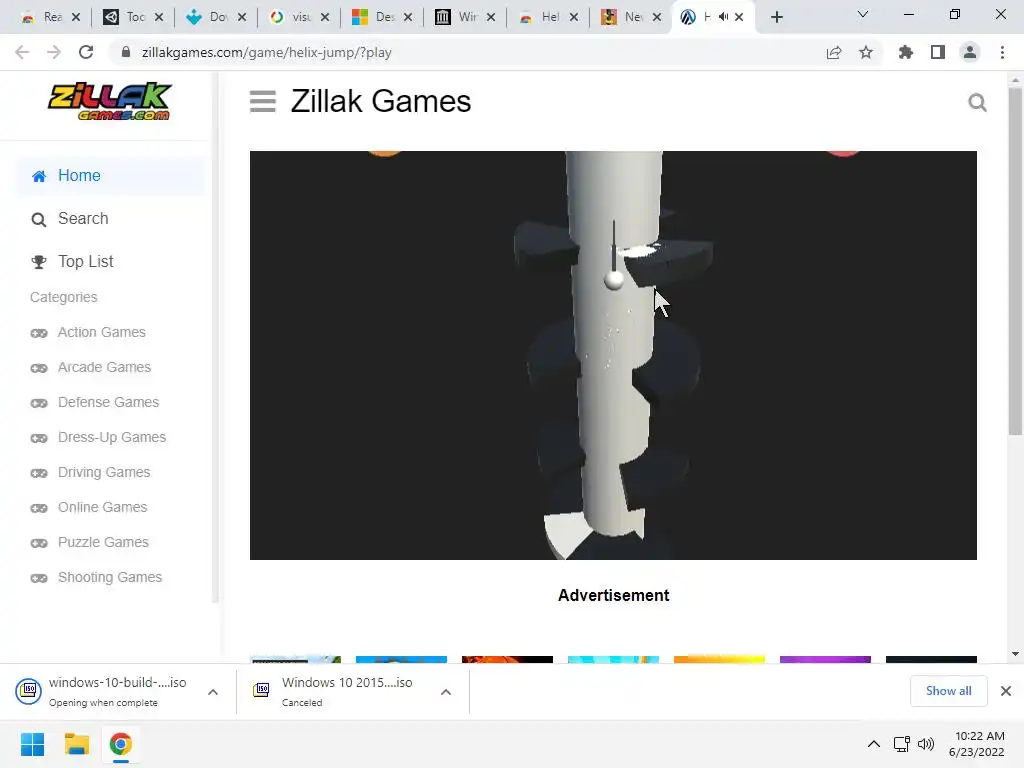Go back to previous page
The width and height of the screenshot is (1024, 768).
tap(22, 52)
